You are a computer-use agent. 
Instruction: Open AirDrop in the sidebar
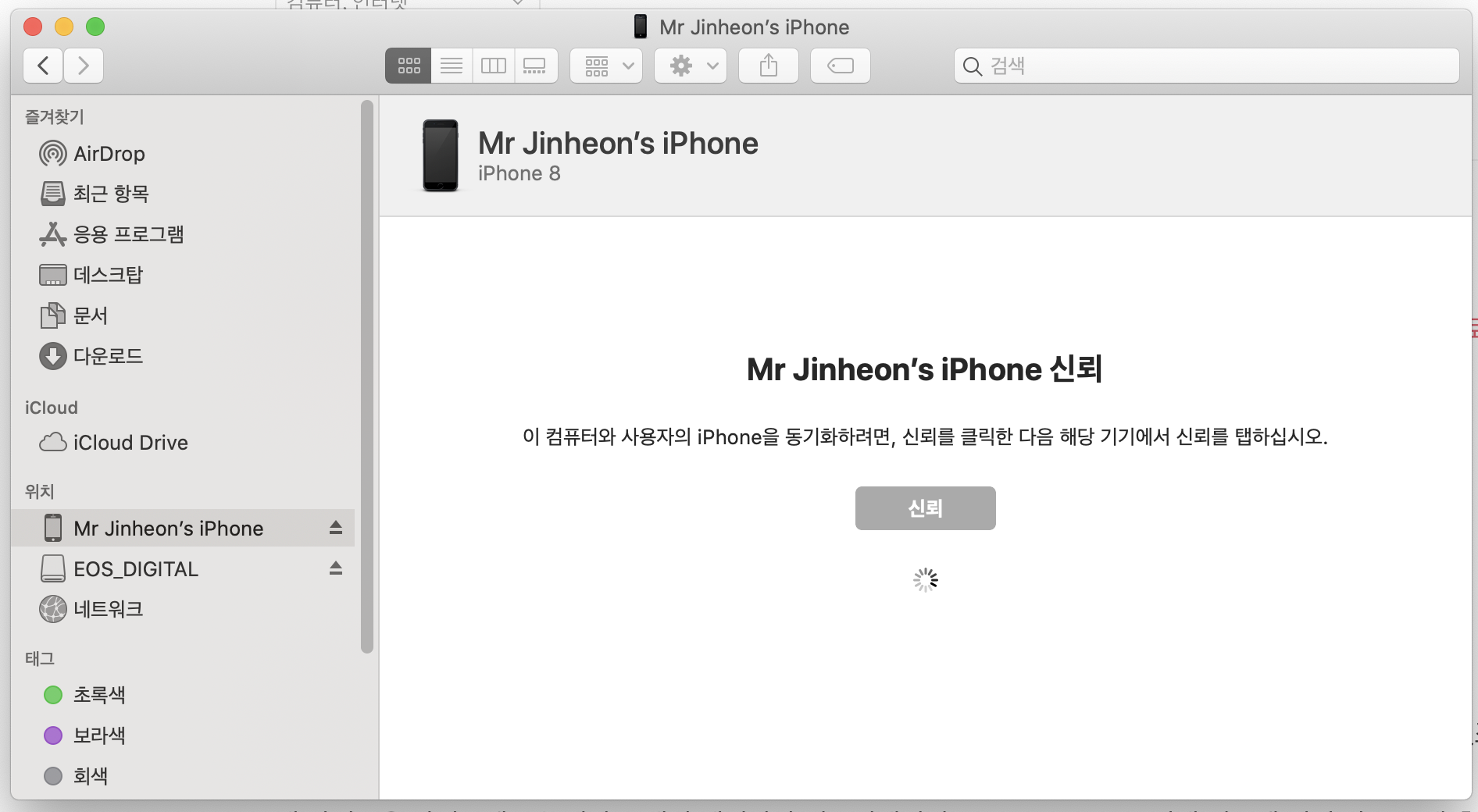184,154
